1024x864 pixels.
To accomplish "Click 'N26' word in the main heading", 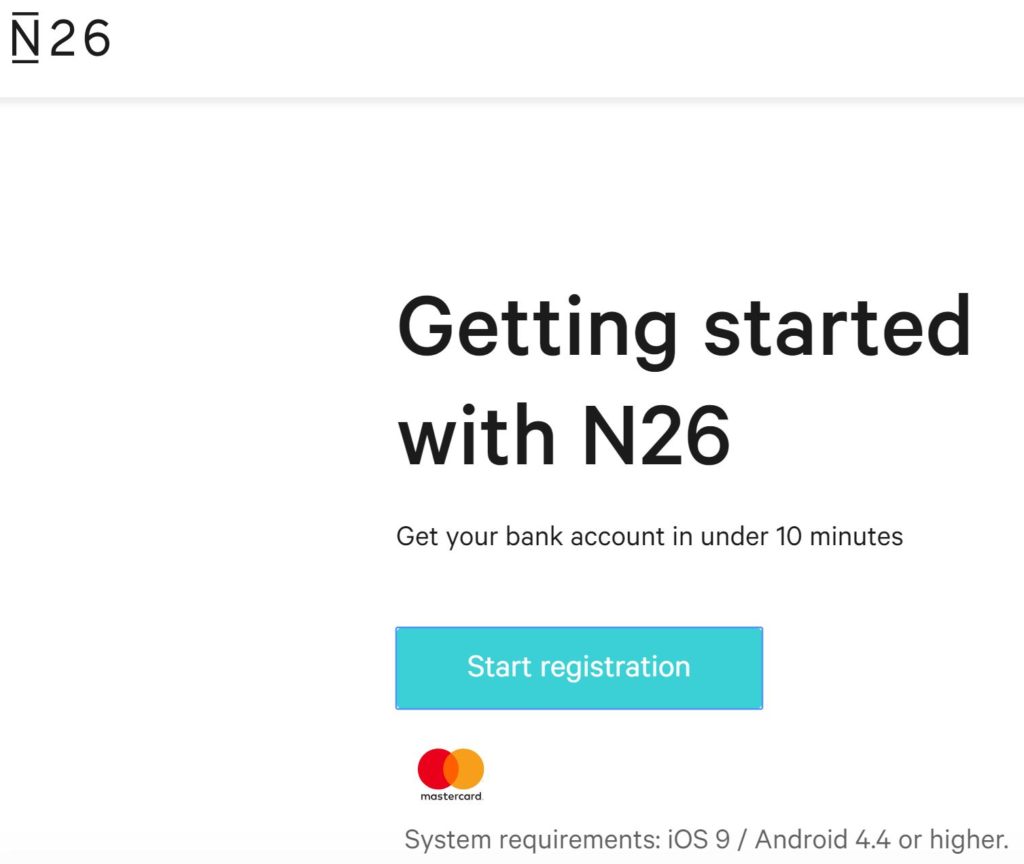I will 656,434.
